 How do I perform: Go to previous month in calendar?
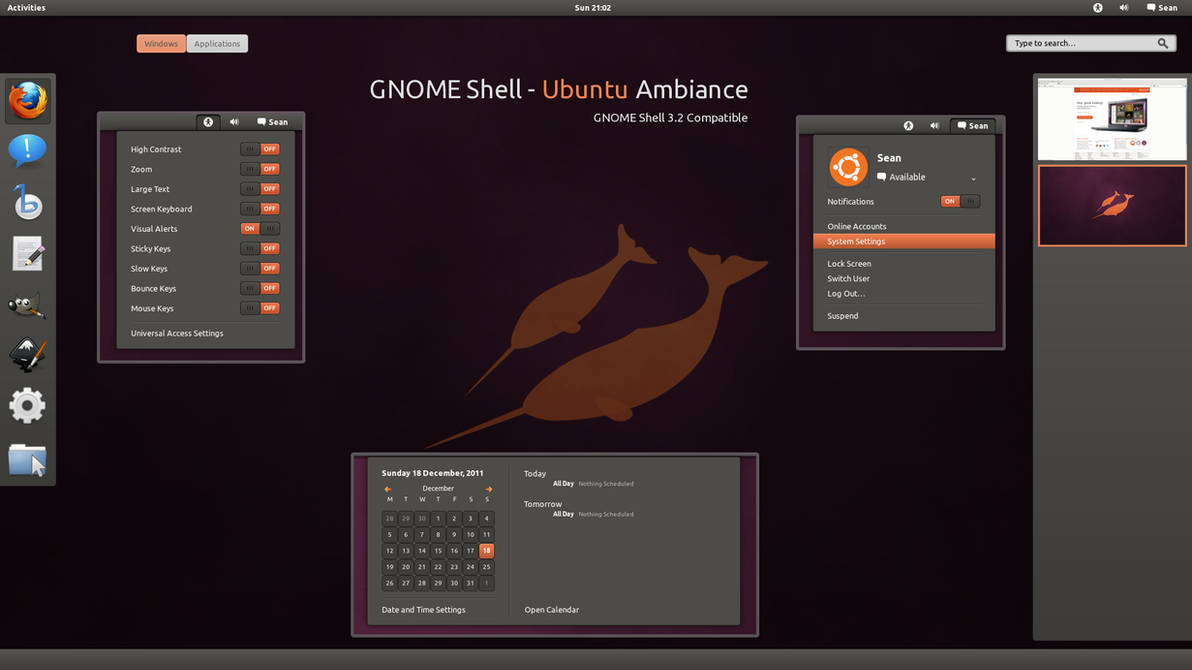(x=388, y=489)
